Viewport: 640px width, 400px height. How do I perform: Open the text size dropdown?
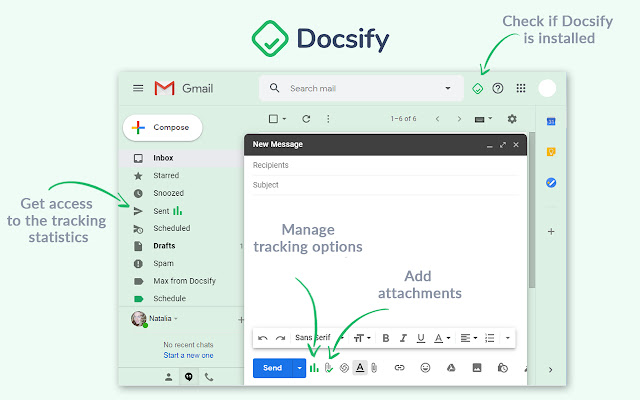tap(362, 338)
